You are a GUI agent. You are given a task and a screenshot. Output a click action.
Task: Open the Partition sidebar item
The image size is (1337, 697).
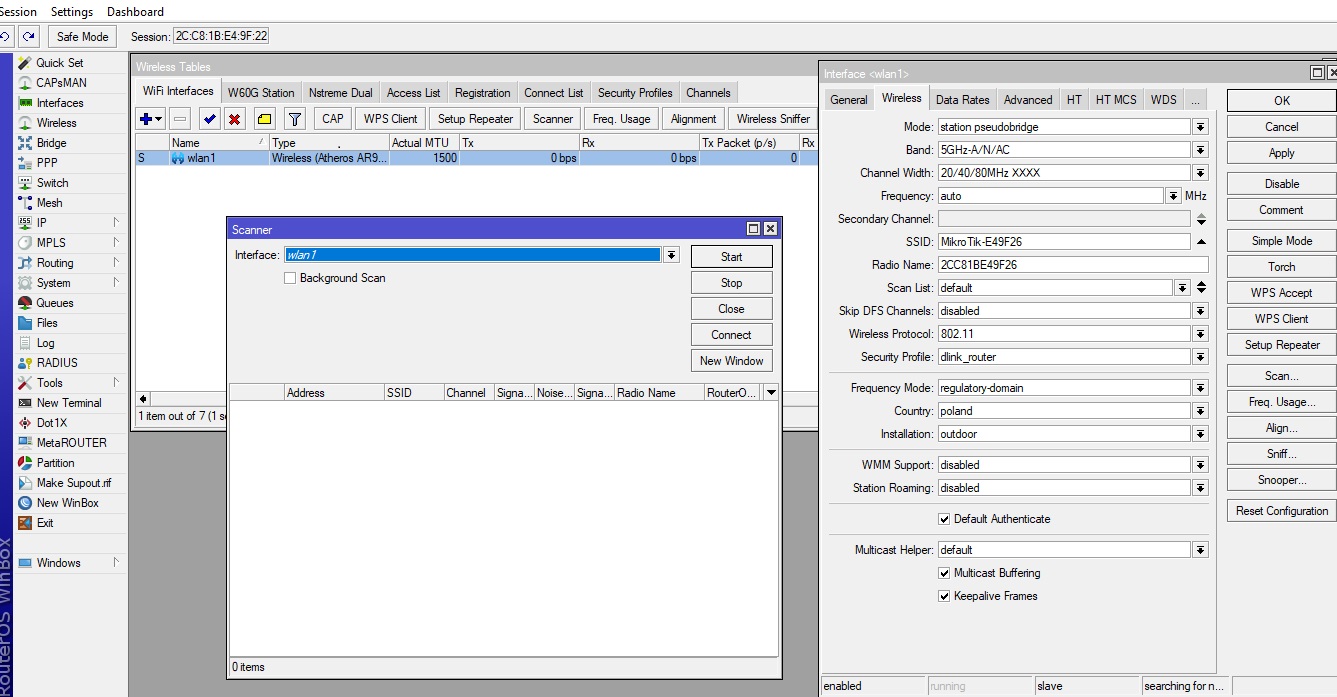click(x=55, y=463)
